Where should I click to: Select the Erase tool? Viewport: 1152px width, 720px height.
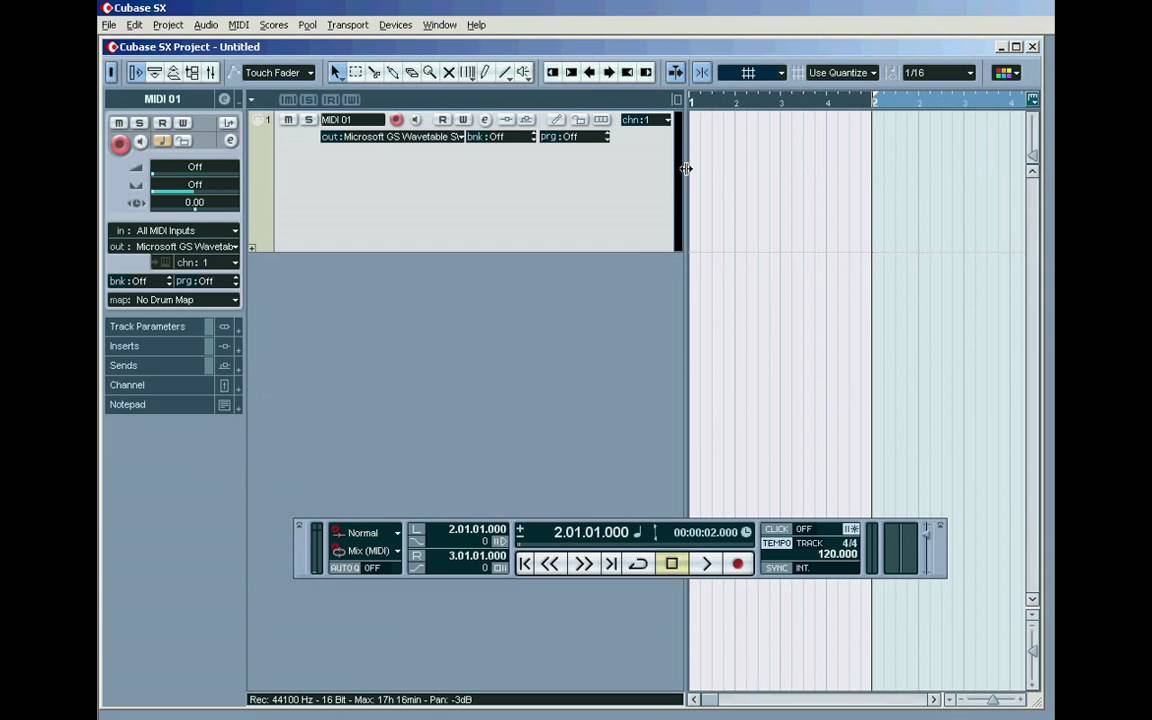point(411,73)
